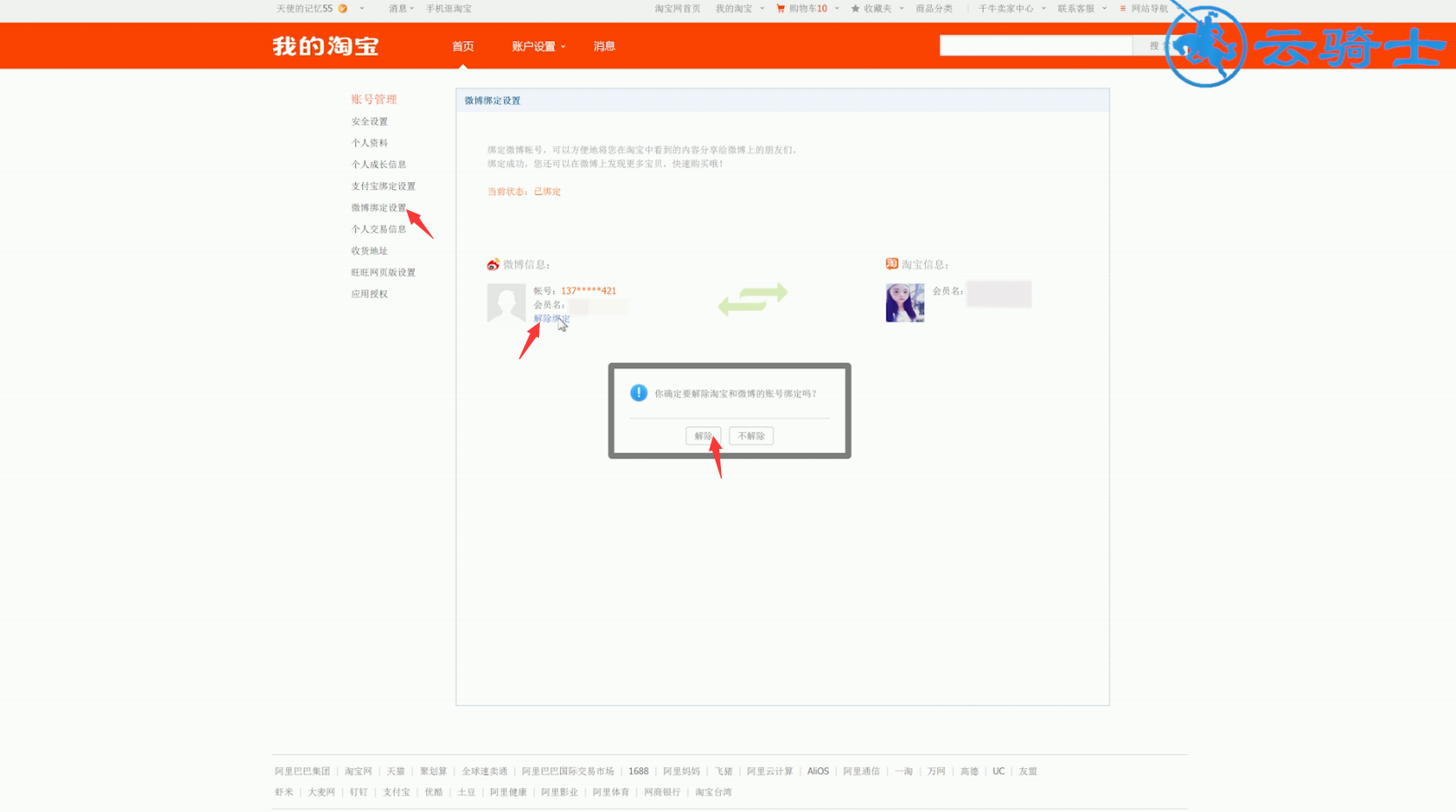Open 安全设置 in the sidebar
Screen dimensions: 1456x812
pyautogui.click(x=369, y=122)
